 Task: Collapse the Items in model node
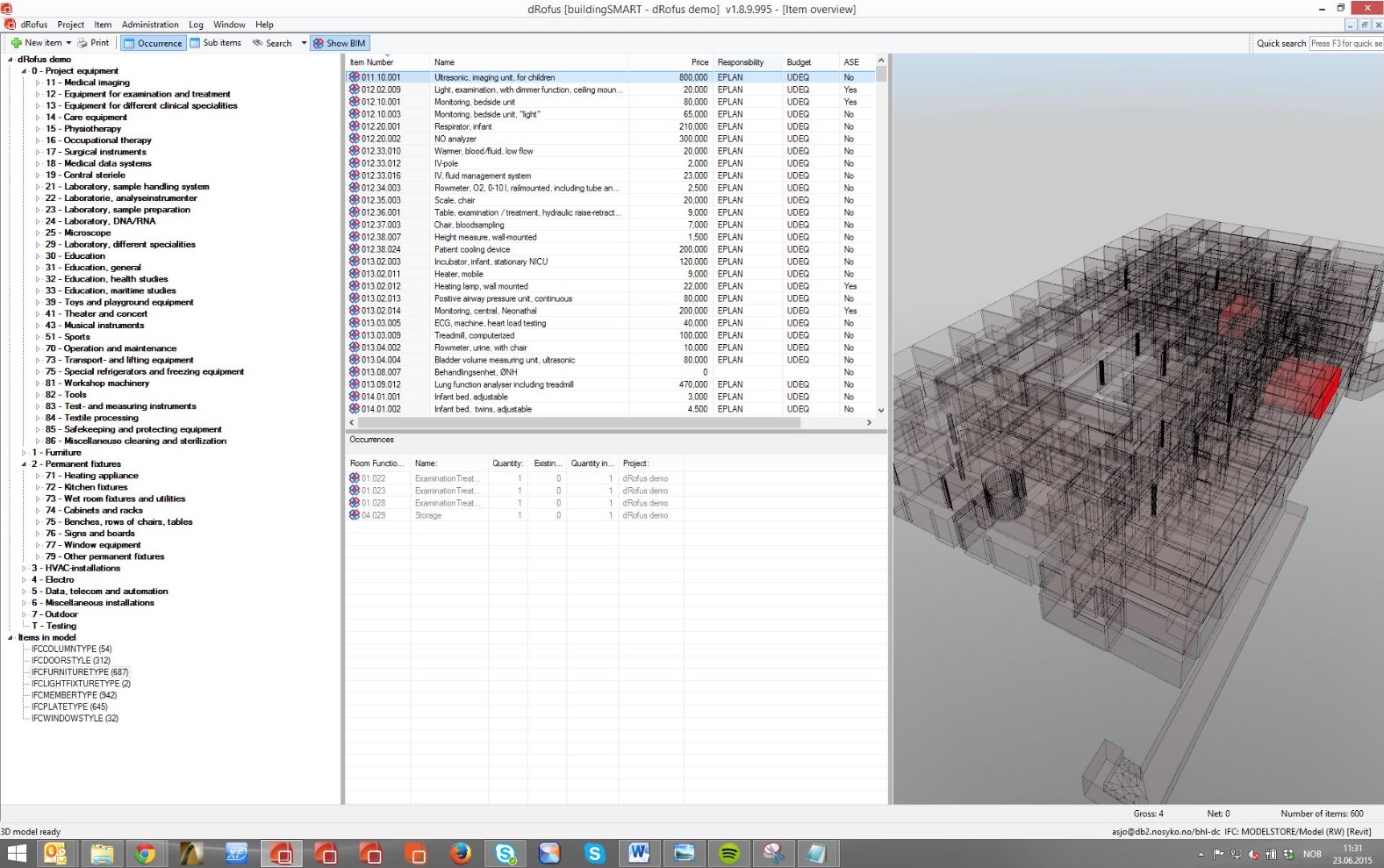tap(11, 638)
